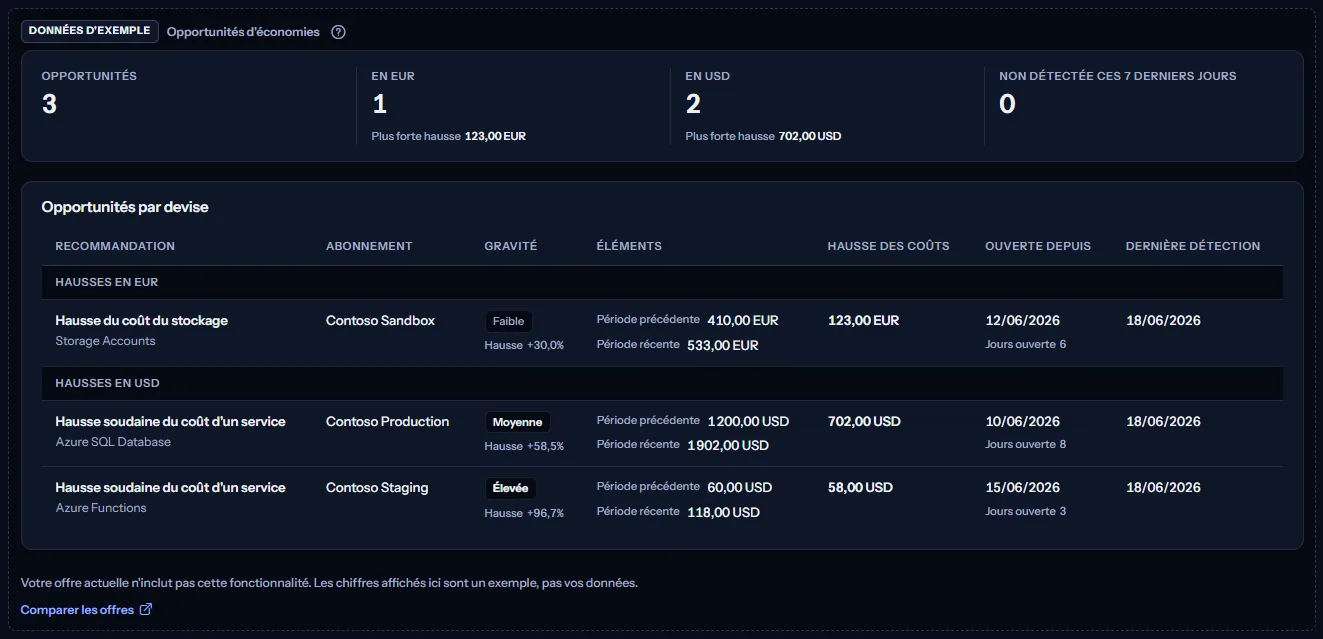1323x639 pixels.
Task: Click the NON DÉTECTÉE CES 7 DERNIERS JOURS label
Action: (1118, 76)
